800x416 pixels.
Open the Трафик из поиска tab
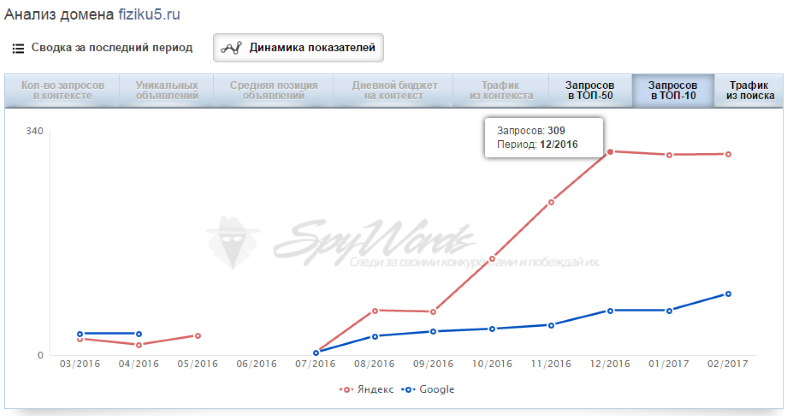point(751,91)
